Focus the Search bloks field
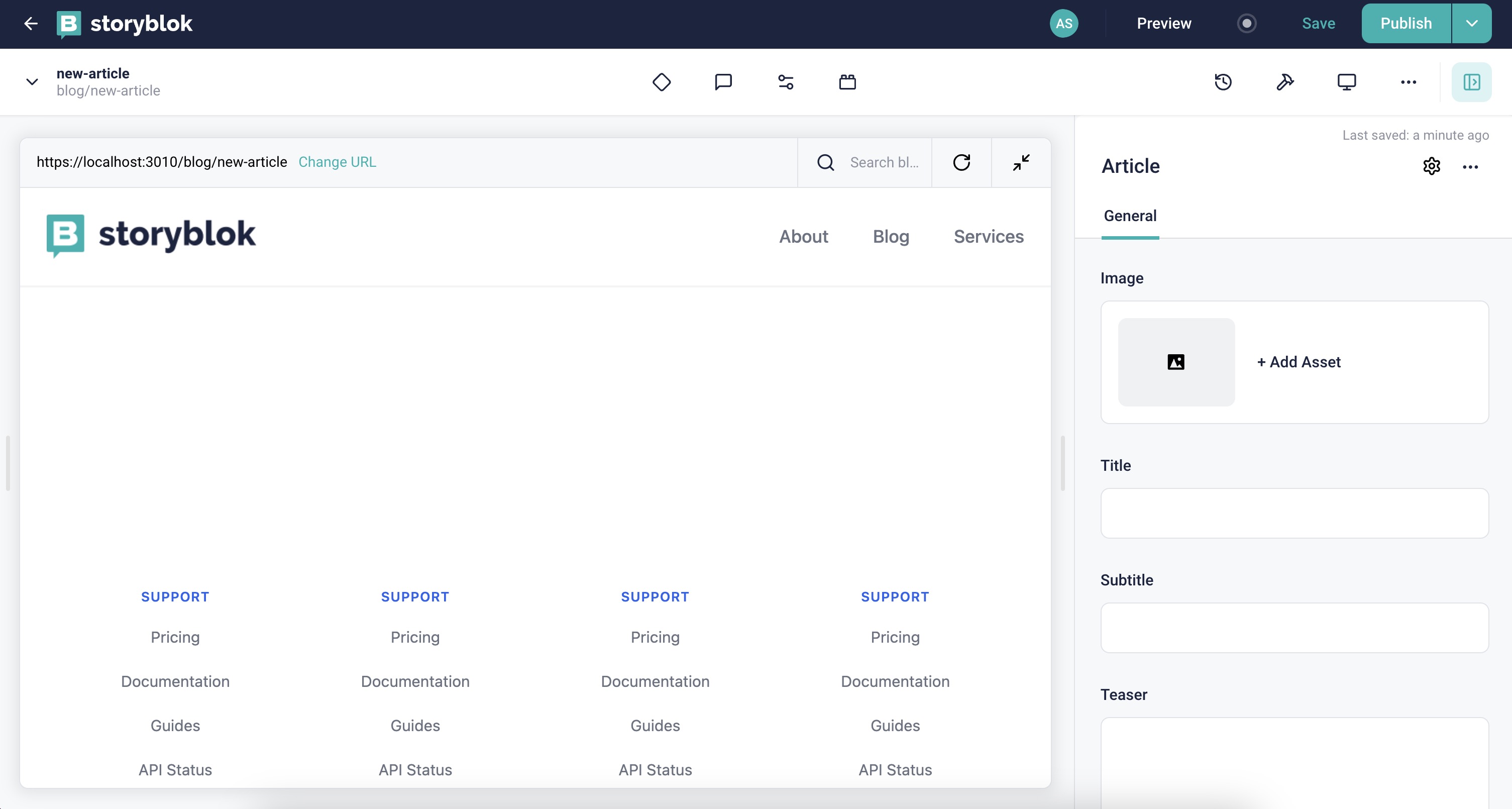 [x=885, y=163]
